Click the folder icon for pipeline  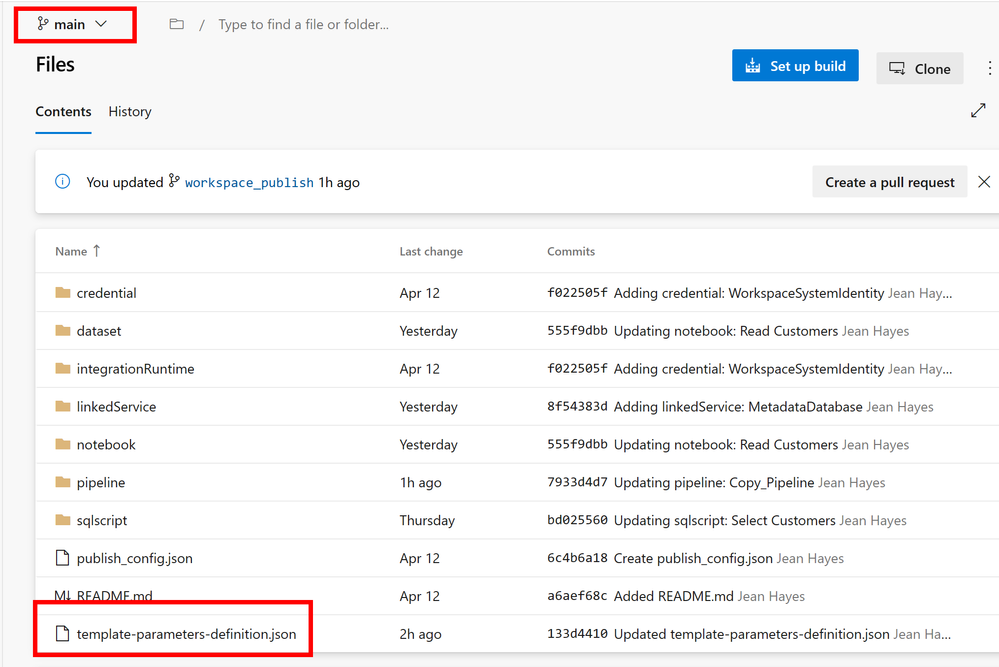pos(62,482)
